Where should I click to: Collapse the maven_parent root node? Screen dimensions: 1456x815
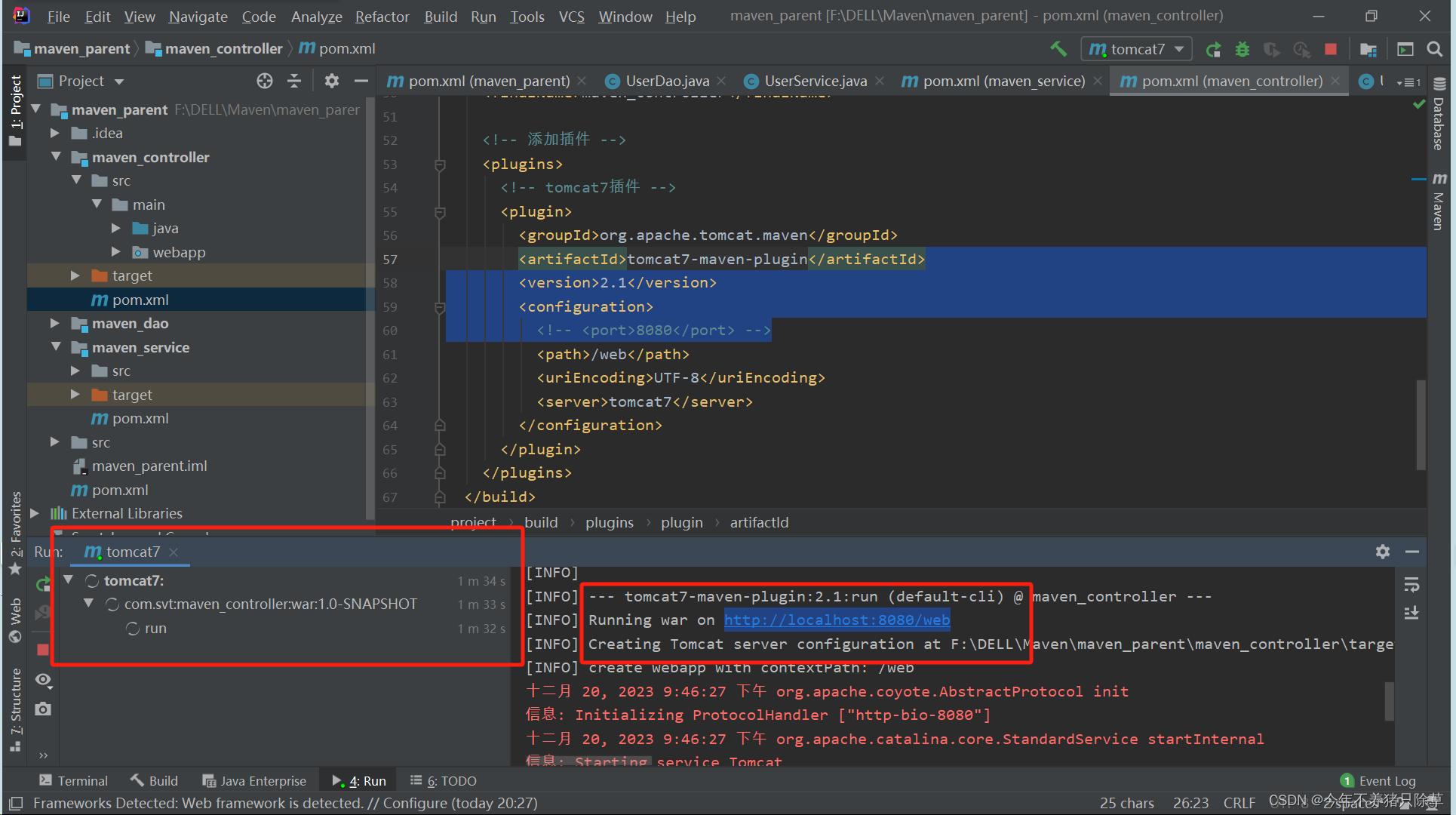(35, 109)
